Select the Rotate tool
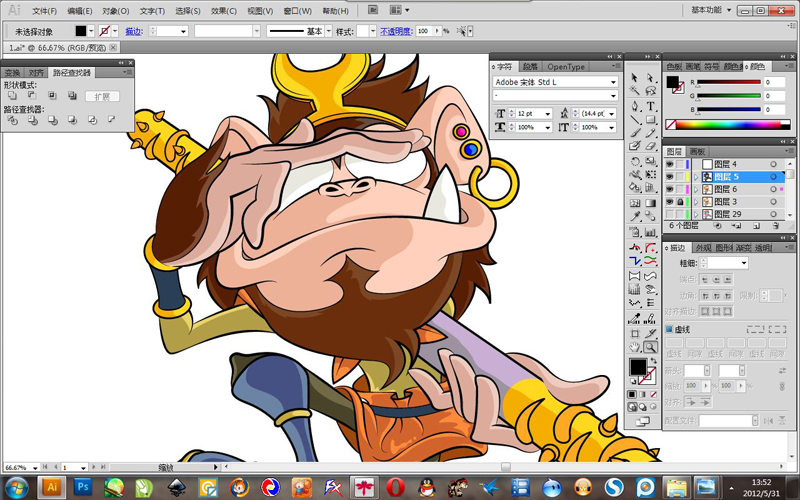The width and height of the screenshot is (800, 500). point(635,162)
